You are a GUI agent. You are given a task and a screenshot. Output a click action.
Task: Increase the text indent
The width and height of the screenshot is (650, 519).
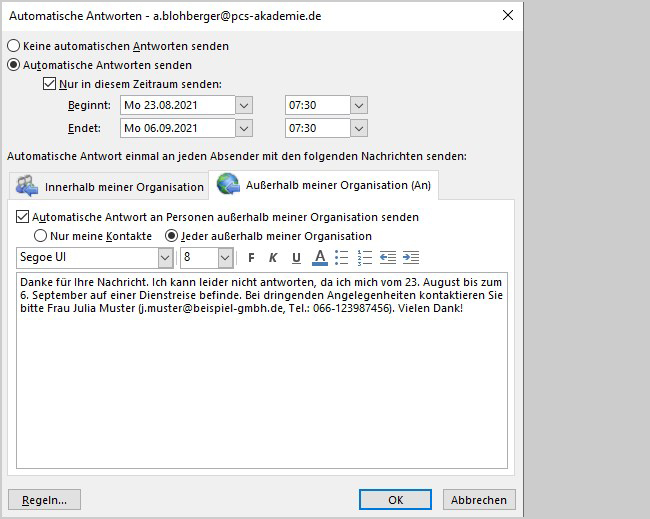coord(411,257)
